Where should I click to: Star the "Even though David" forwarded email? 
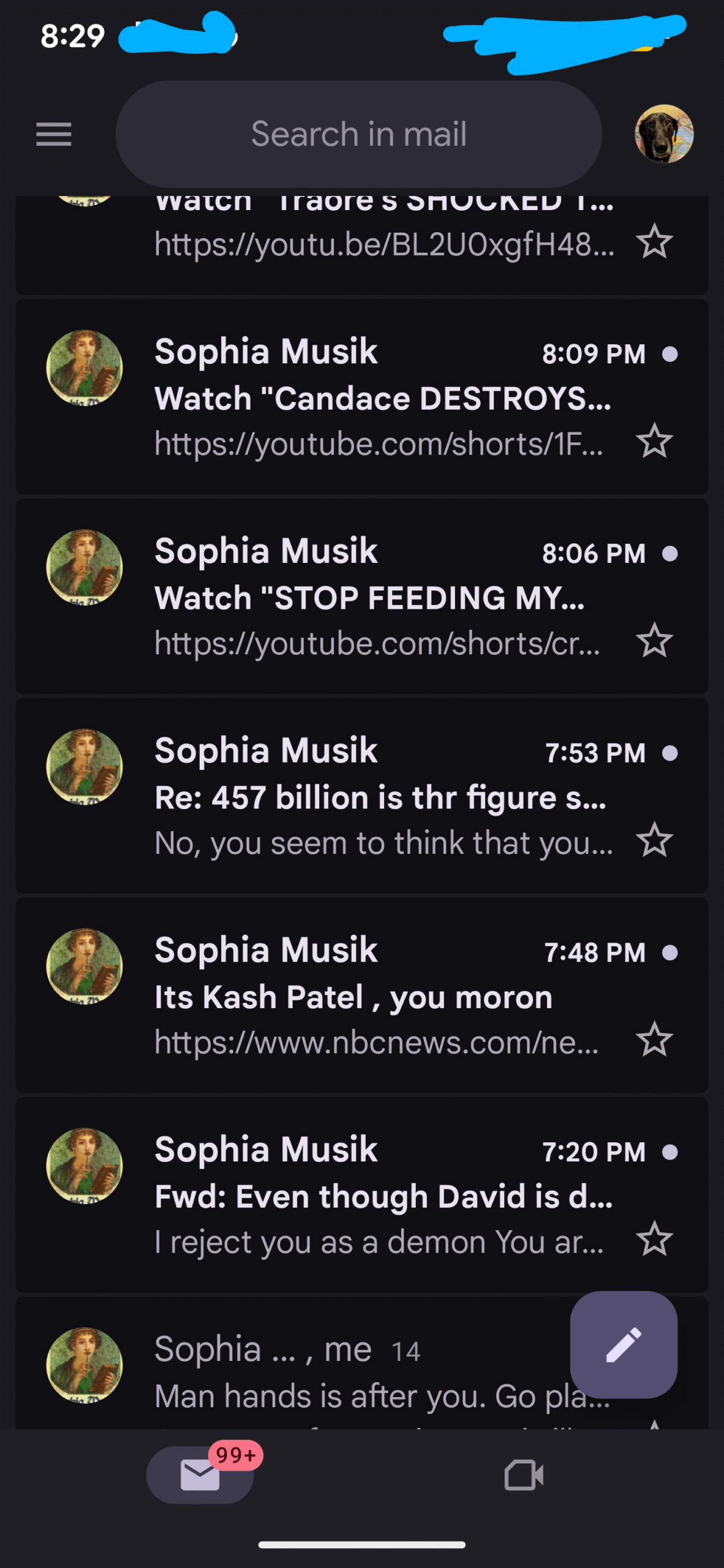(x=654, y=1239)
